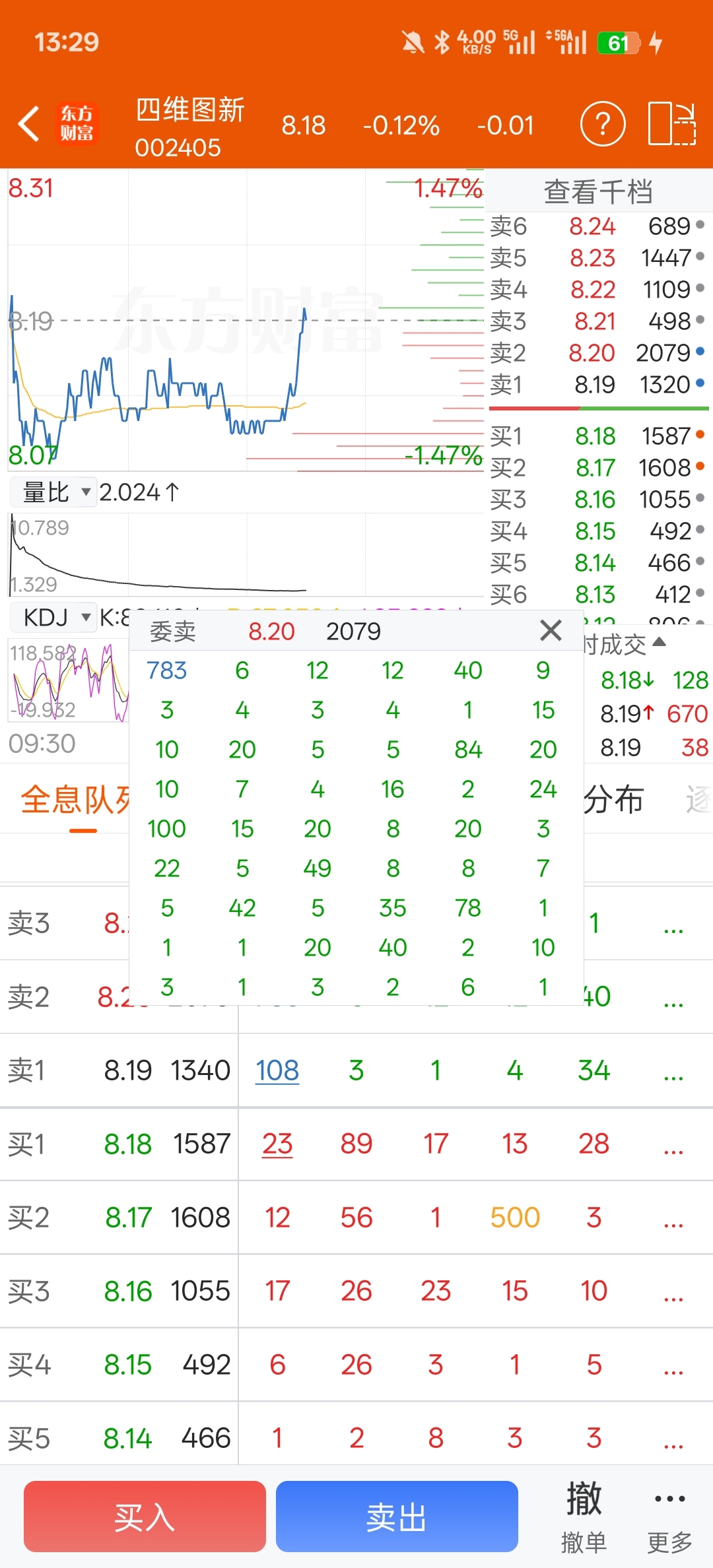Tap the 撤单 cancel order icon
The image size is (713, 1568).
tap(584, 1517)
